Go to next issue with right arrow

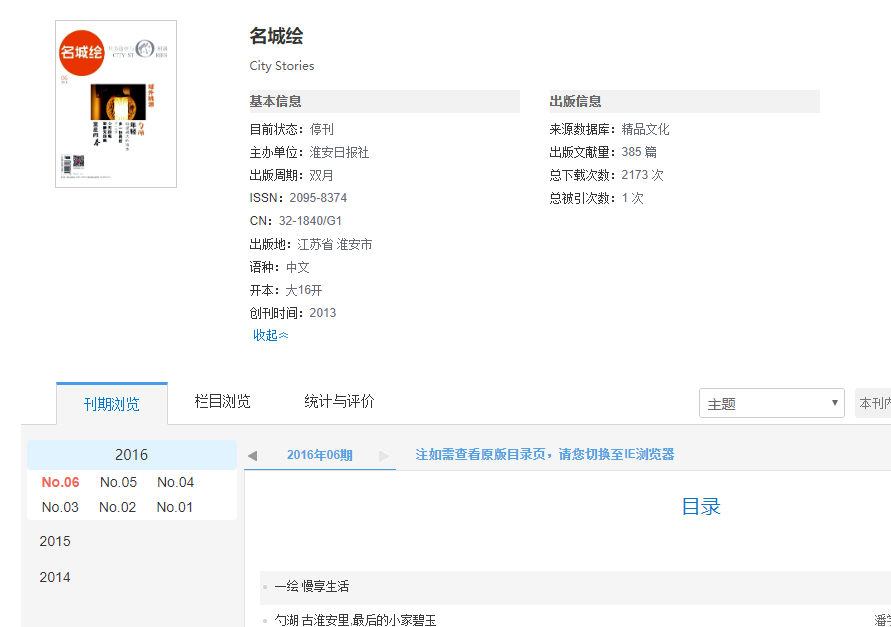[384, 456]
